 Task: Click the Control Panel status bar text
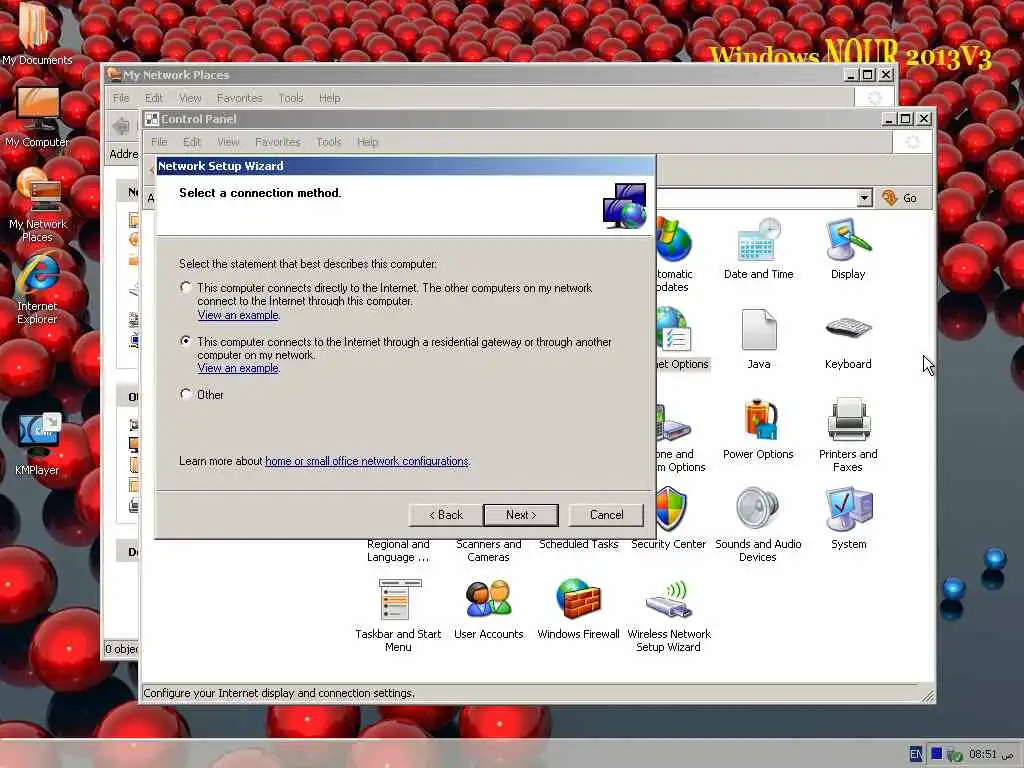click(279, 693)
